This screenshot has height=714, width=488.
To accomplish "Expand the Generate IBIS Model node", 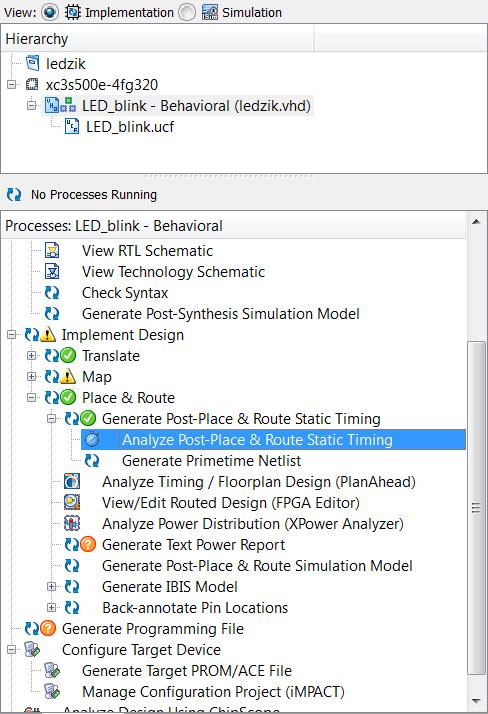I will pyautogui.click(x=51, y=586).
